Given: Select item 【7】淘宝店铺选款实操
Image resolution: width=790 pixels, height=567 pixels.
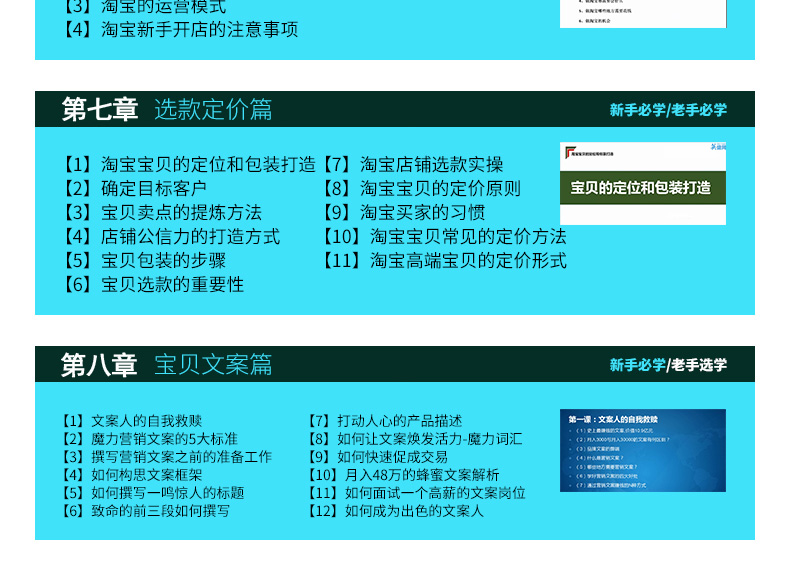Looking at the screenshot, I should [412, 164].
